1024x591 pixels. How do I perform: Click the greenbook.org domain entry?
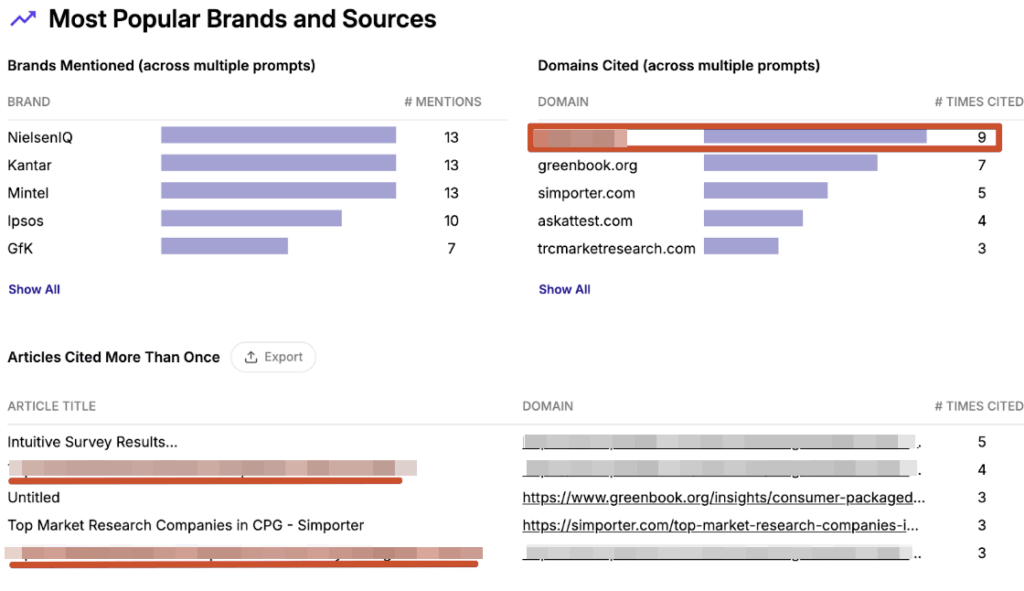(587, 165)
